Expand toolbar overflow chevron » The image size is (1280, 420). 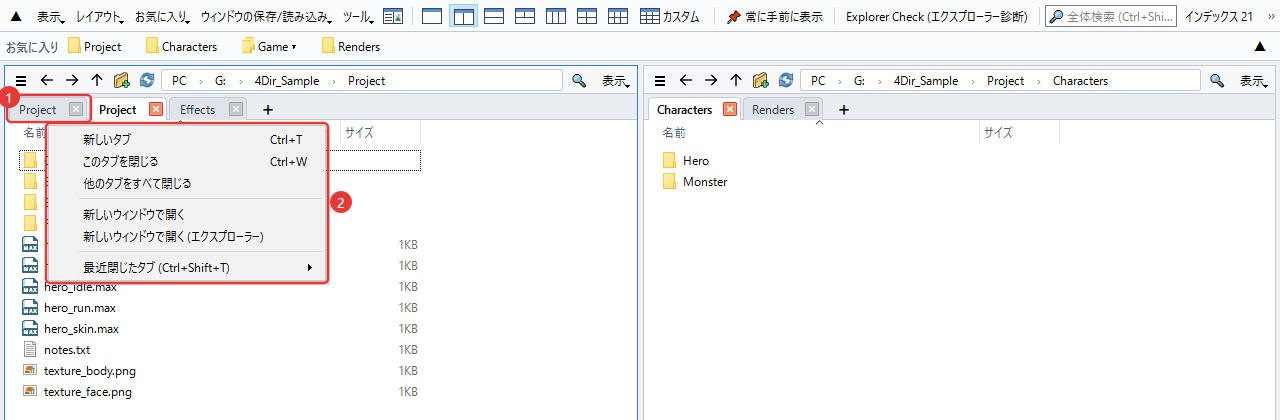(x=1271, y=17)
